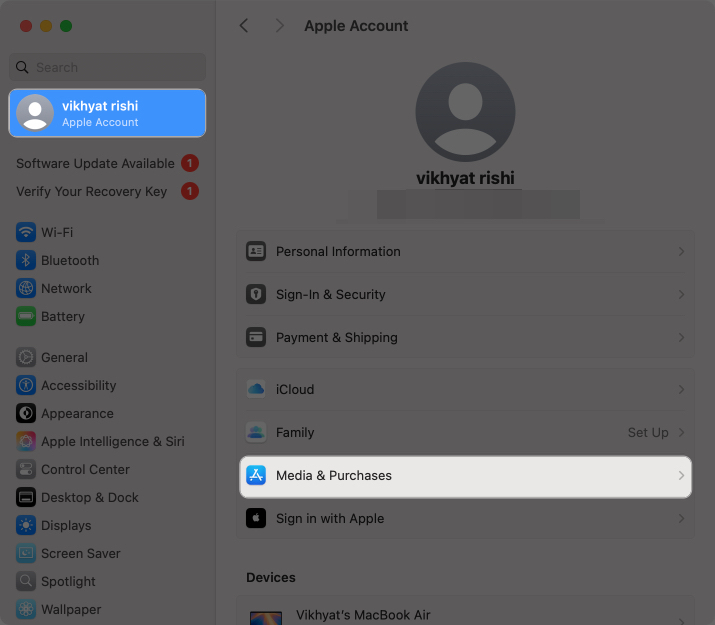This screenshot has height=625, width=715.
Task: Open Wallpaper label in sidebar
Action: tap(71, 610)
